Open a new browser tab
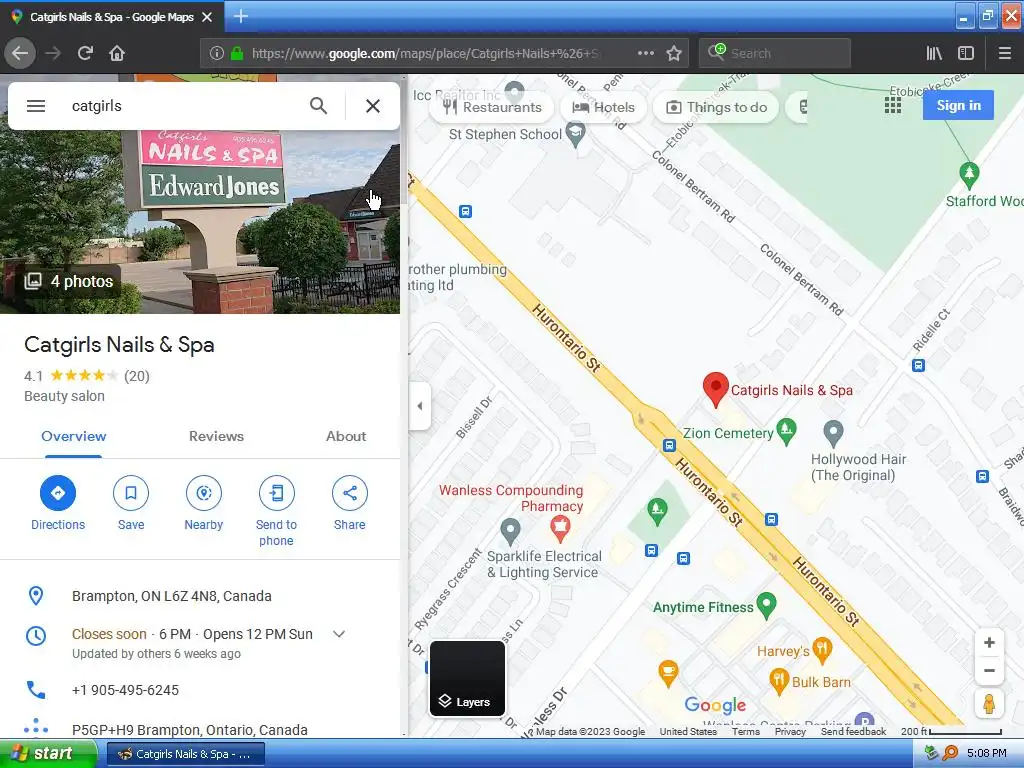The width and height of the screenshot is (1024, 768). (x=241, y=16)
